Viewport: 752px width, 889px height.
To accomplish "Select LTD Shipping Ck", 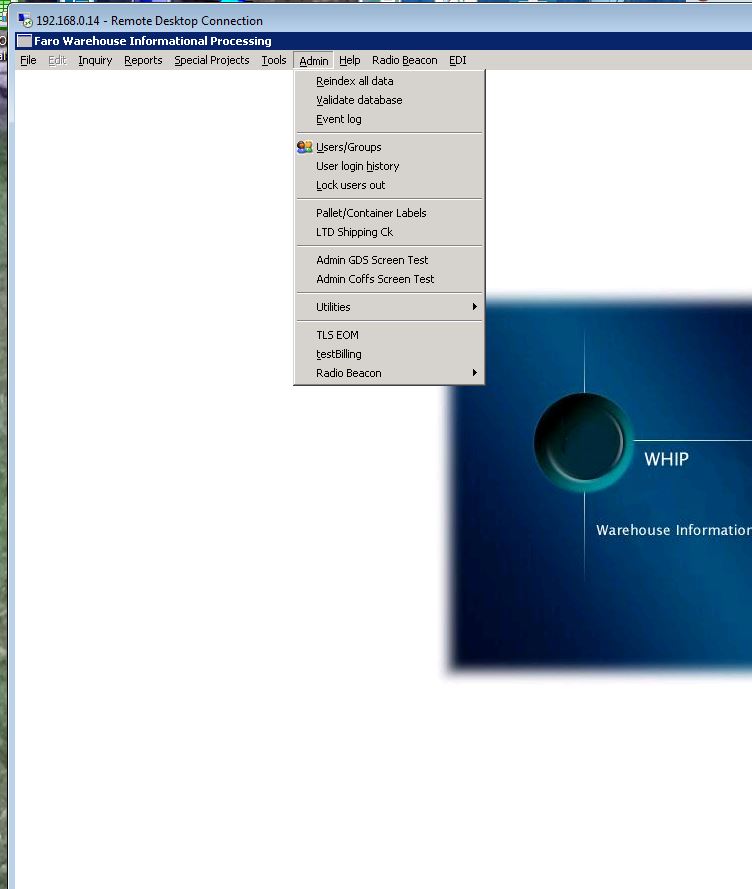I will [x=389, y=232].
